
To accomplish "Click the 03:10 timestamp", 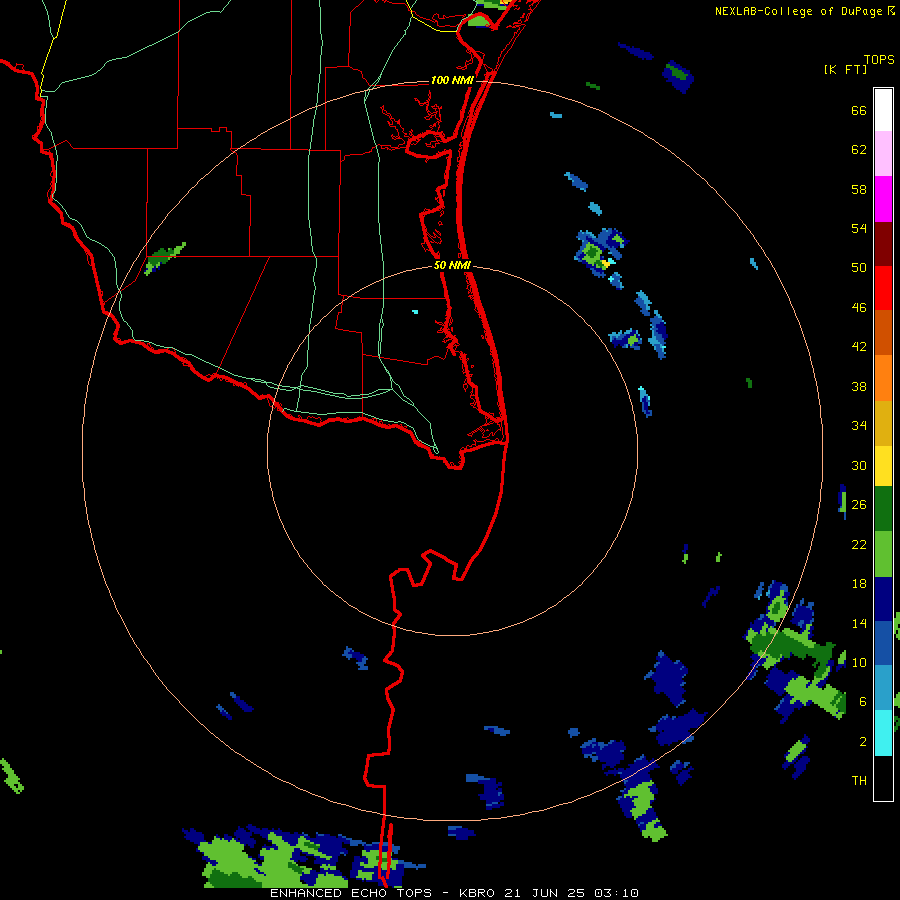I will click(616, 893).
